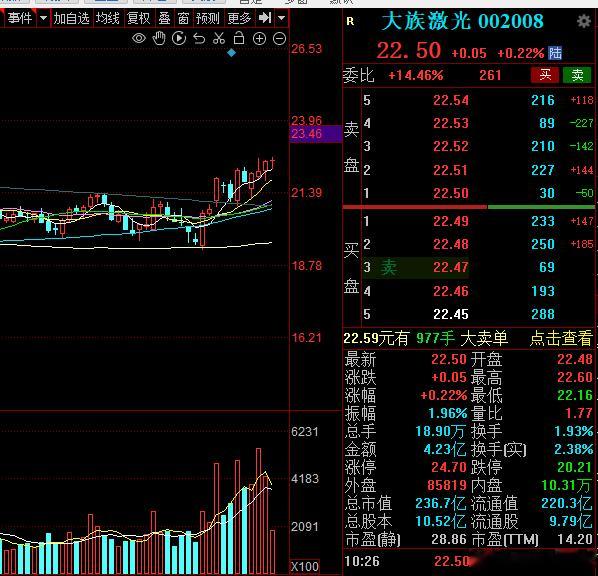Click the buy/sell ratio red-green bar
Viewport: 598px width, 576px height.
click(469, 207)
